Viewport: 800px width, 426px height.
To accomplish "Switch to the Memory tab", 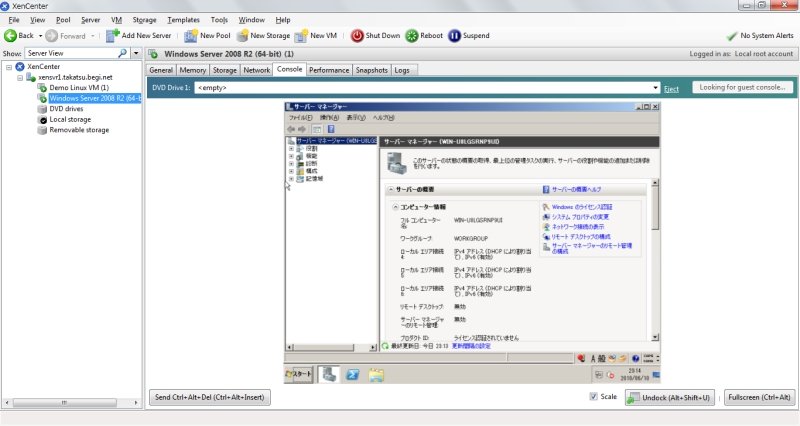I will tap(193, 70).
